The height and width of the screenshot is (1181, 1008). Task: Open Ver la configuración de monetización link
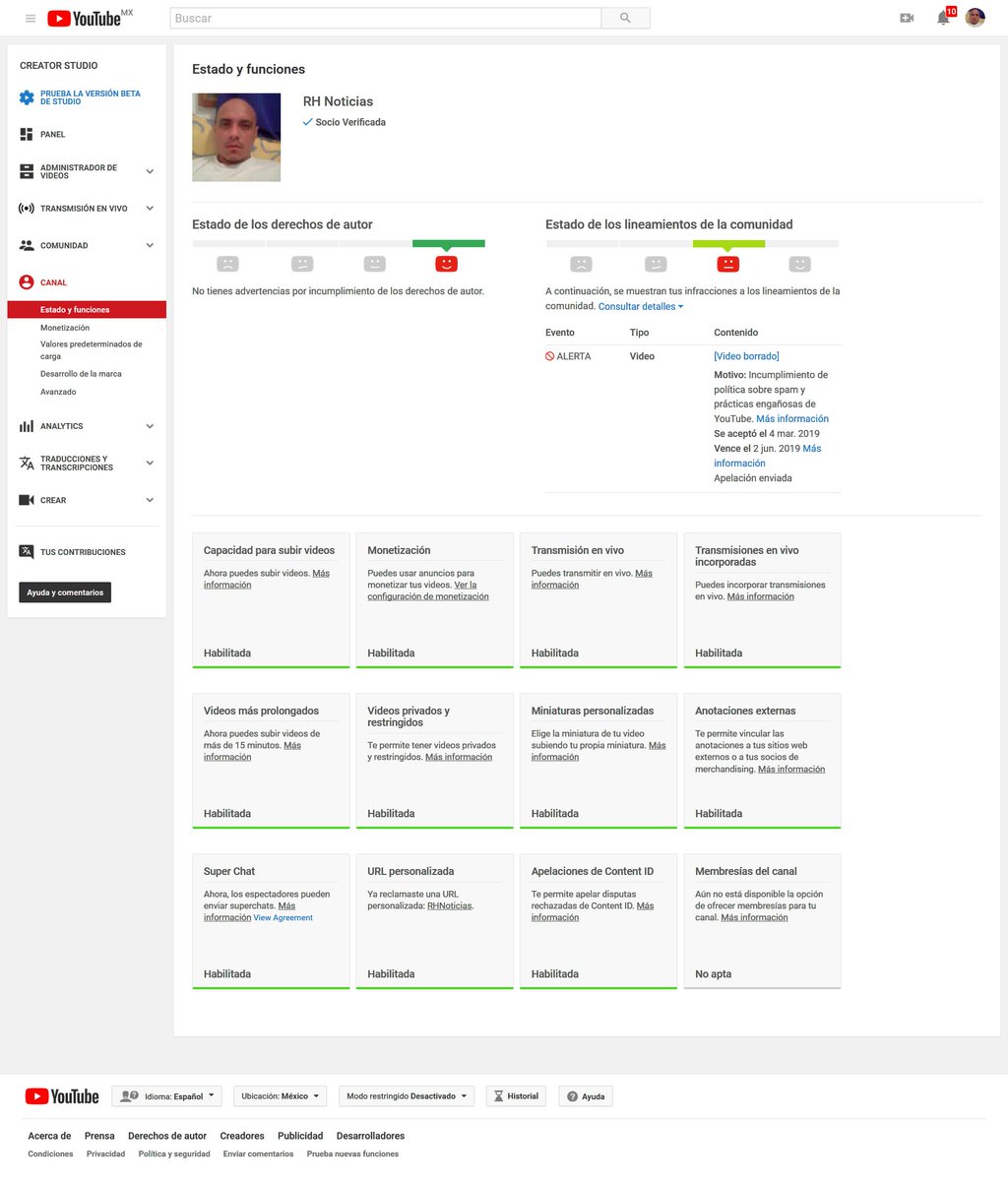(428, 590)
